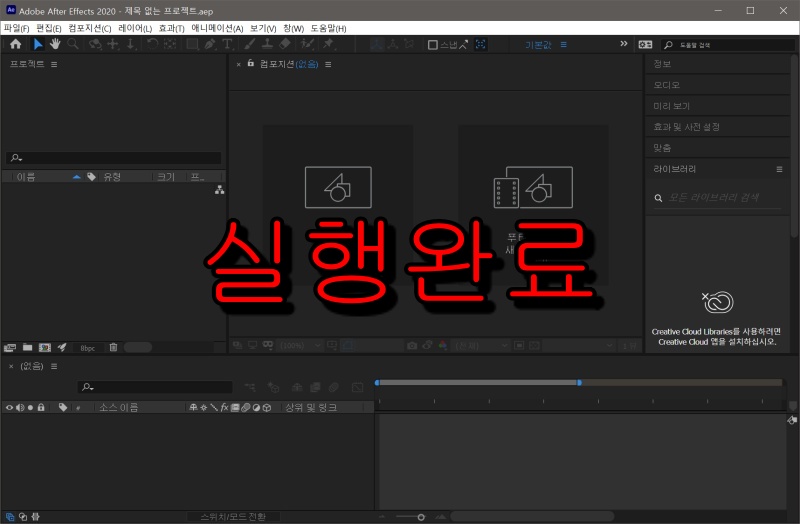Select the Clone Stamp tool

pos(267,44)
